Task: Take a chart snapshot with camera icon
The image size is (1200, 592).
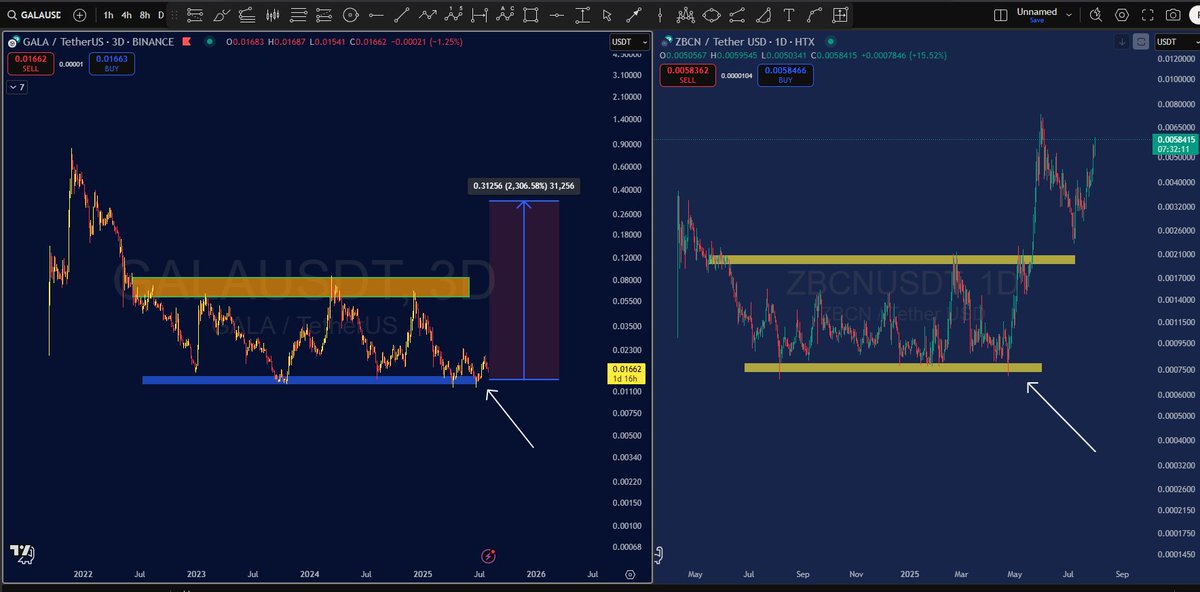Action: coord(1173,15)
